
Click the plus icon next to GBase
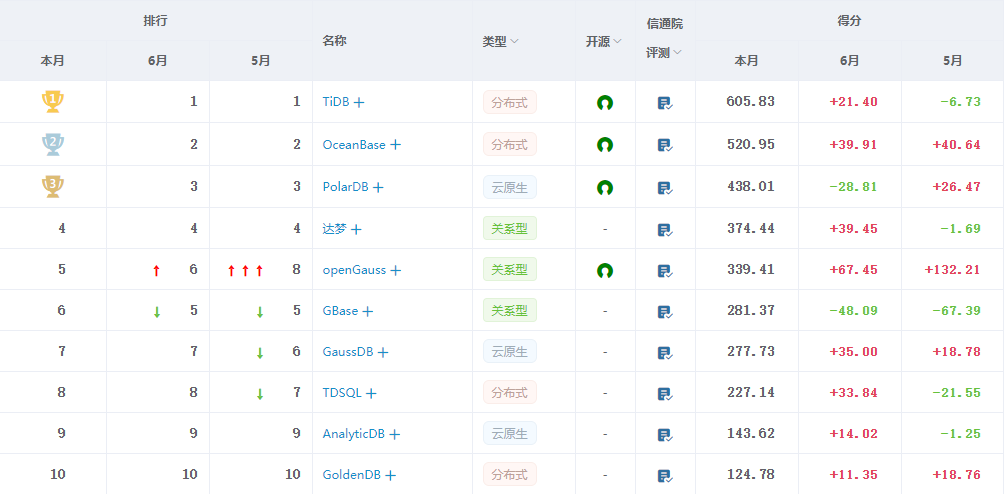tap(368, 312)
